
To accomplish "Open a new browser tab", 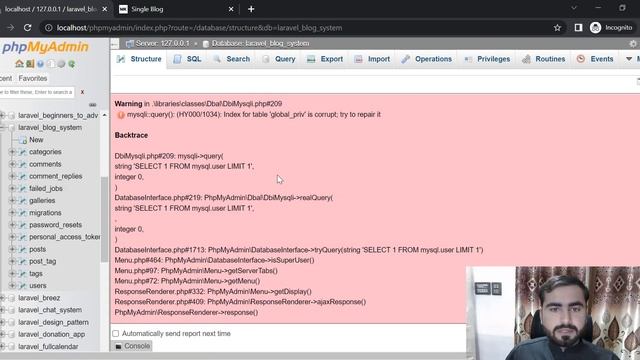I will coord(251,9).
